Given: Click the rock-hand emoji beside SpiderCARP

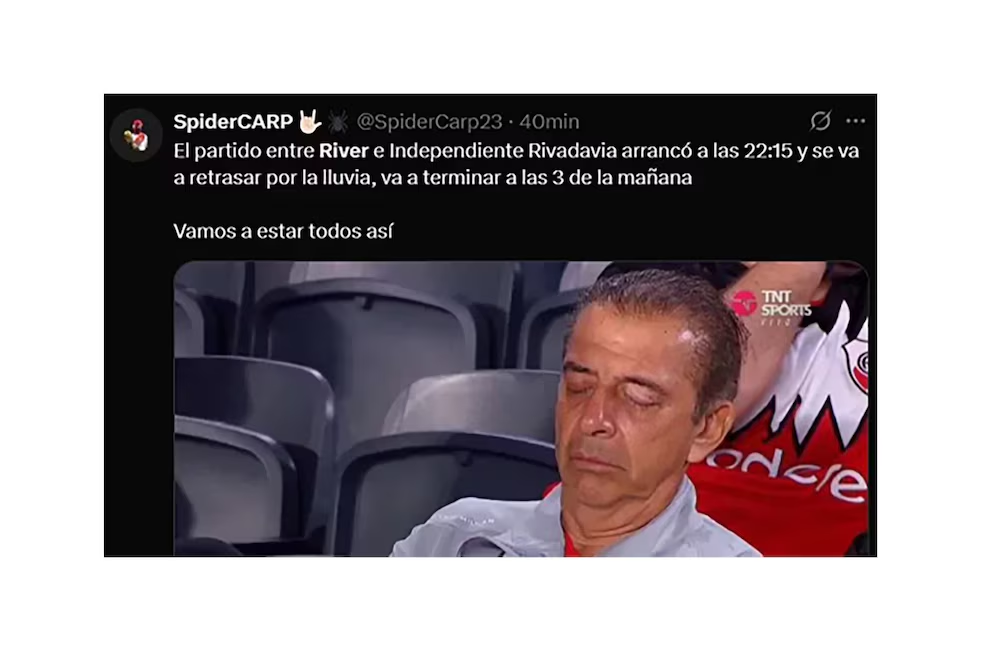Looking at the screenshot, I should tap(311, 121).
